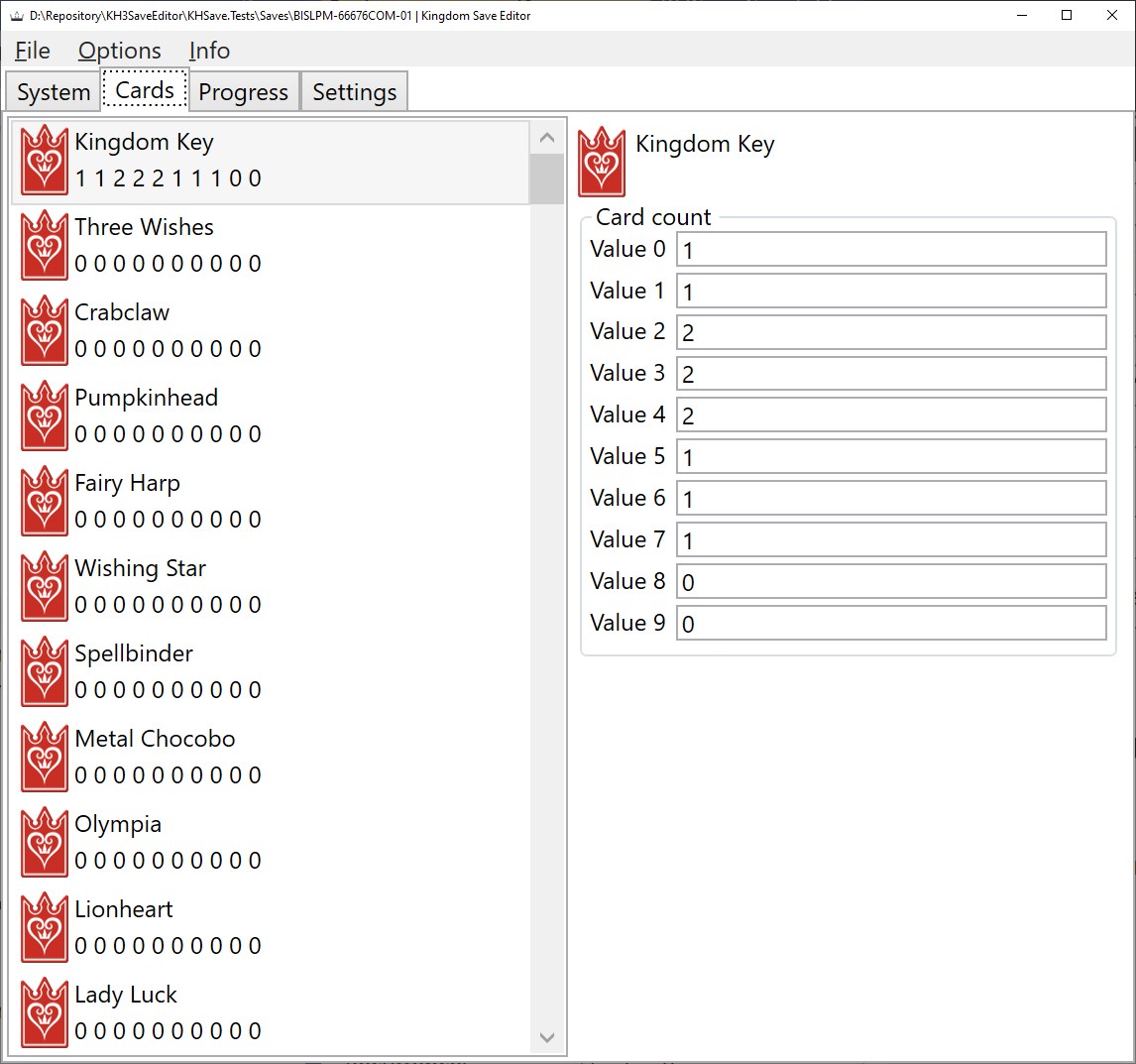Select the Pumpkinhead name text
The width and height of the screenshot is (1136, 1064).
pos(147,398)
